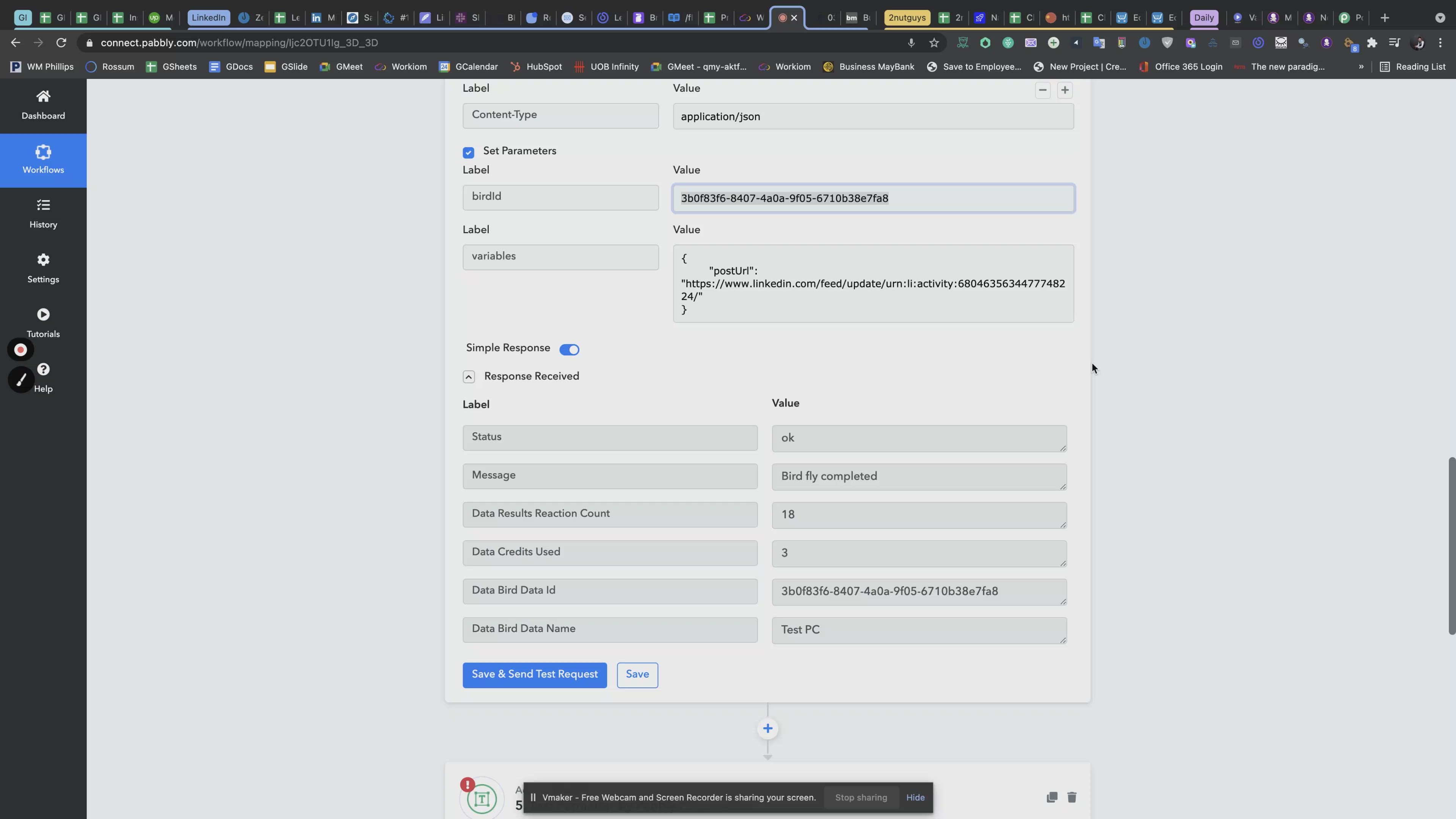Image resolution: width=1456 pixels, height=819 pixels.
Task: Uncheck the Set Parameters checkbox
Action: (468, 152)
